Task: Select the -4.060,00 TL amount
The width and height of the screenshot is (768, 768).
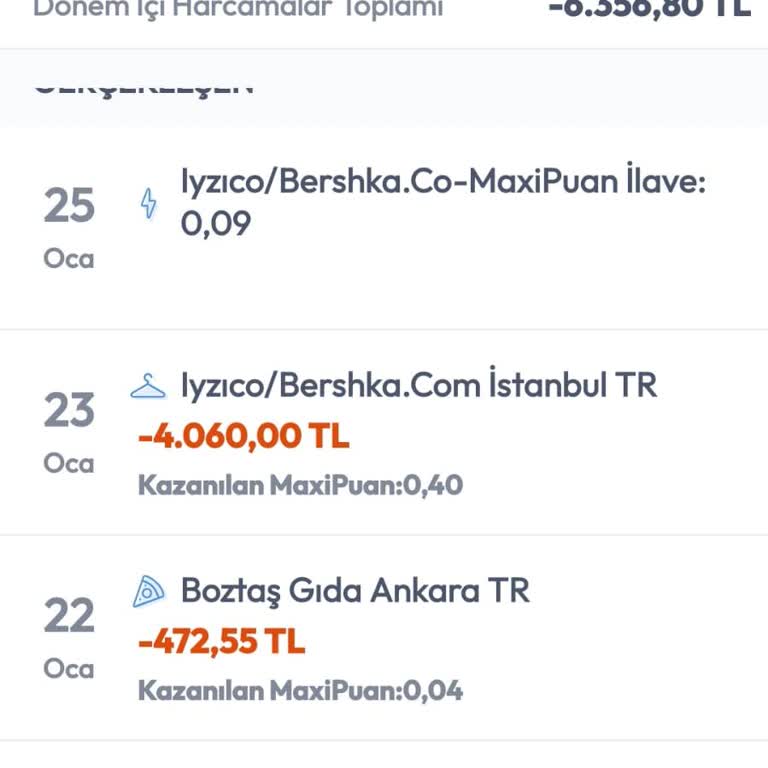Action: (x=243, y=437)
